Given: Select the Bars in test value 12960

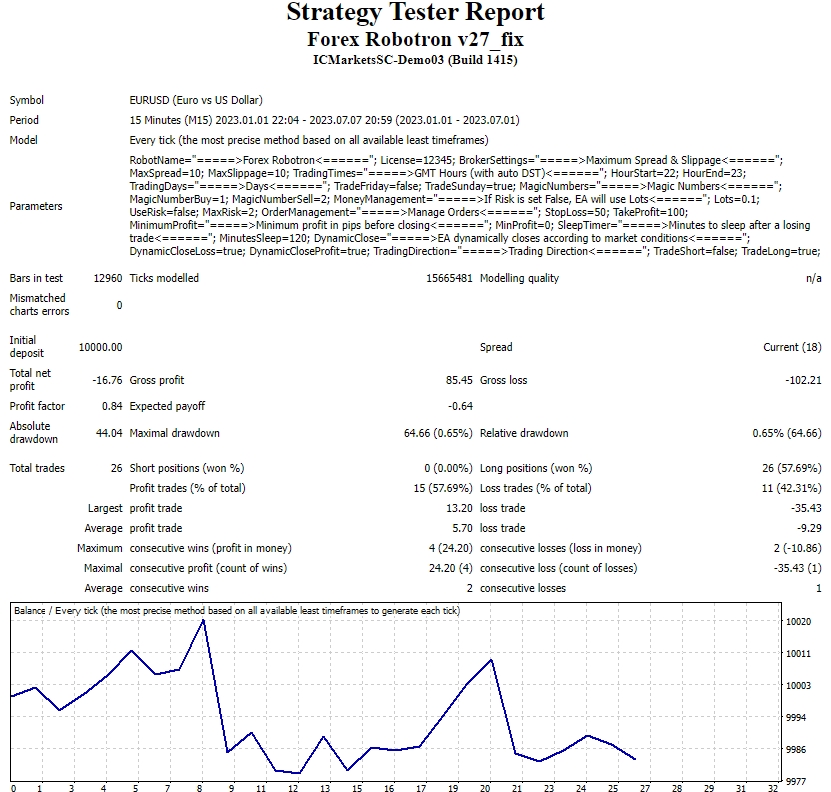Looking at the screenshot, I should tap(107, 278).
